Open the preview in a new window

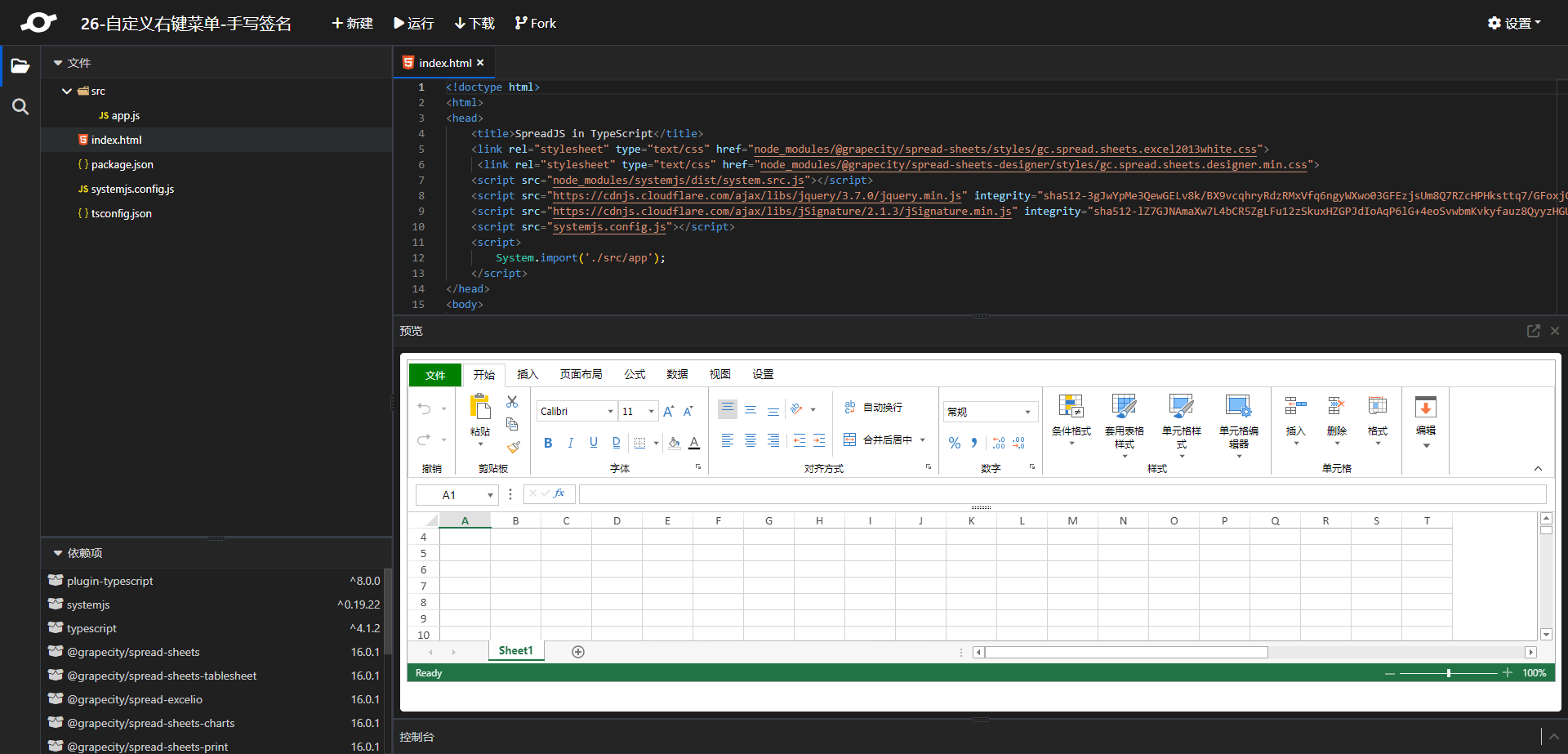tap(1533, 331)
